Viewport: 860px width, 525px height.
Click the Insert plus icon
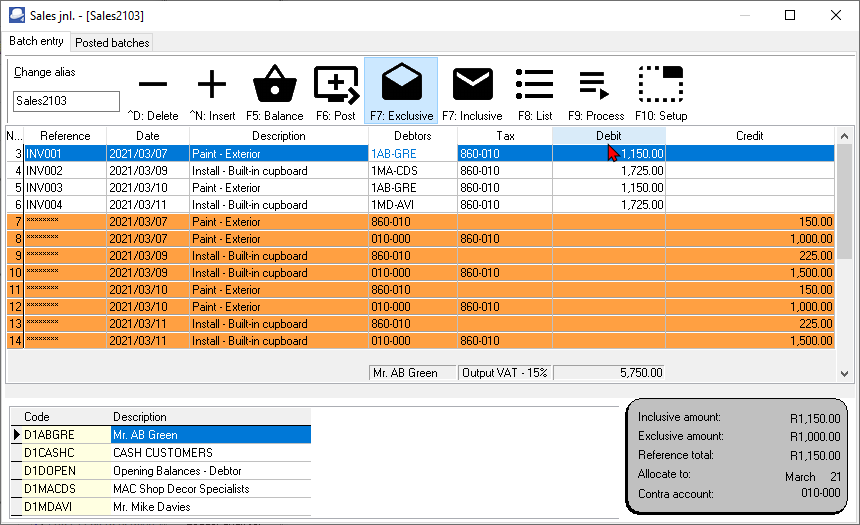click(x=212, y=84)
